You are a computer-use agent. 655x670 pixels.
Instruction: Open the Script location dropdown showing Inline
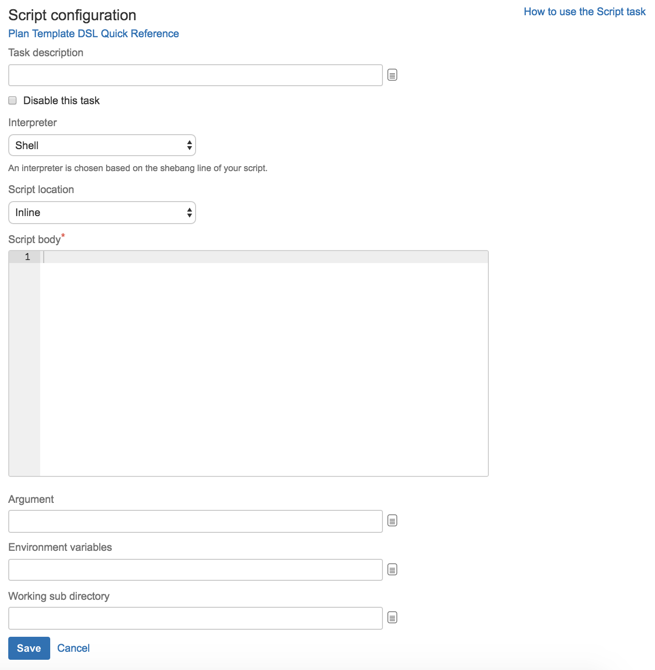coord(102,212)
